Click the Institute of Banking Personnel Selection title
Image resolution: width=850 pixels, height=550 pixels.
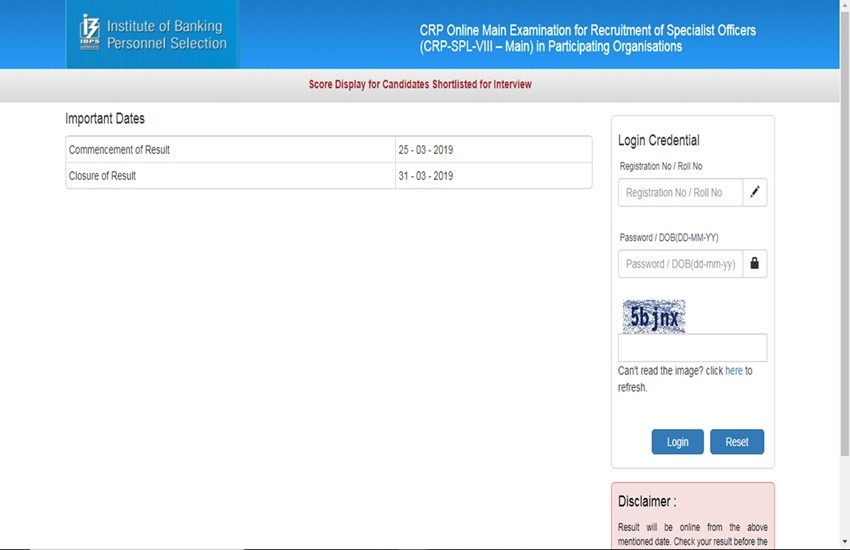(166, 34)
